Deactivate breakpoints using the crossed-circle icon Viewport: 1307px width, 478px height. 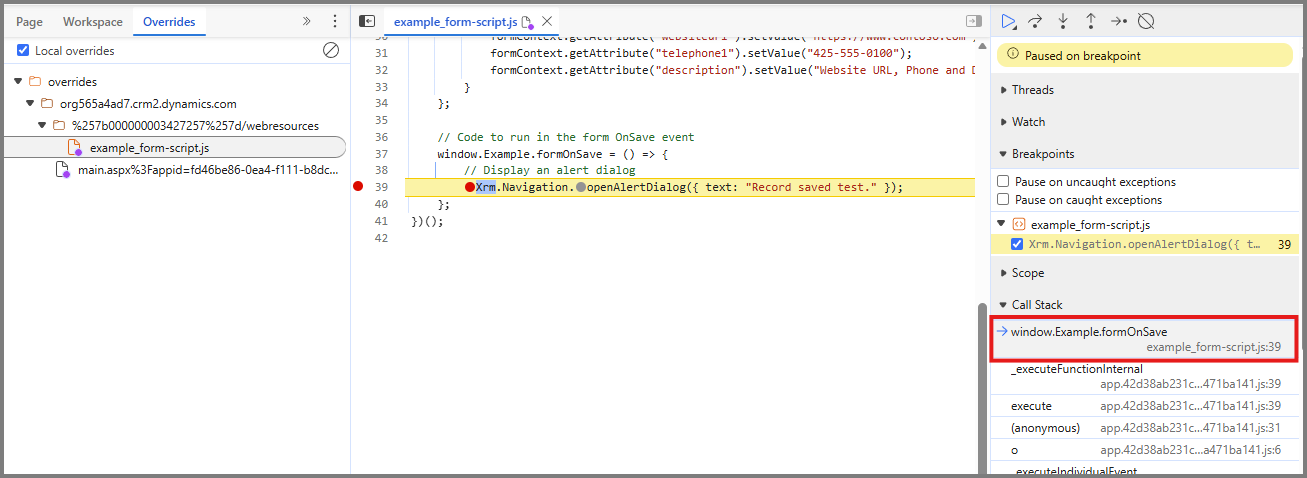click(1147, 21)
